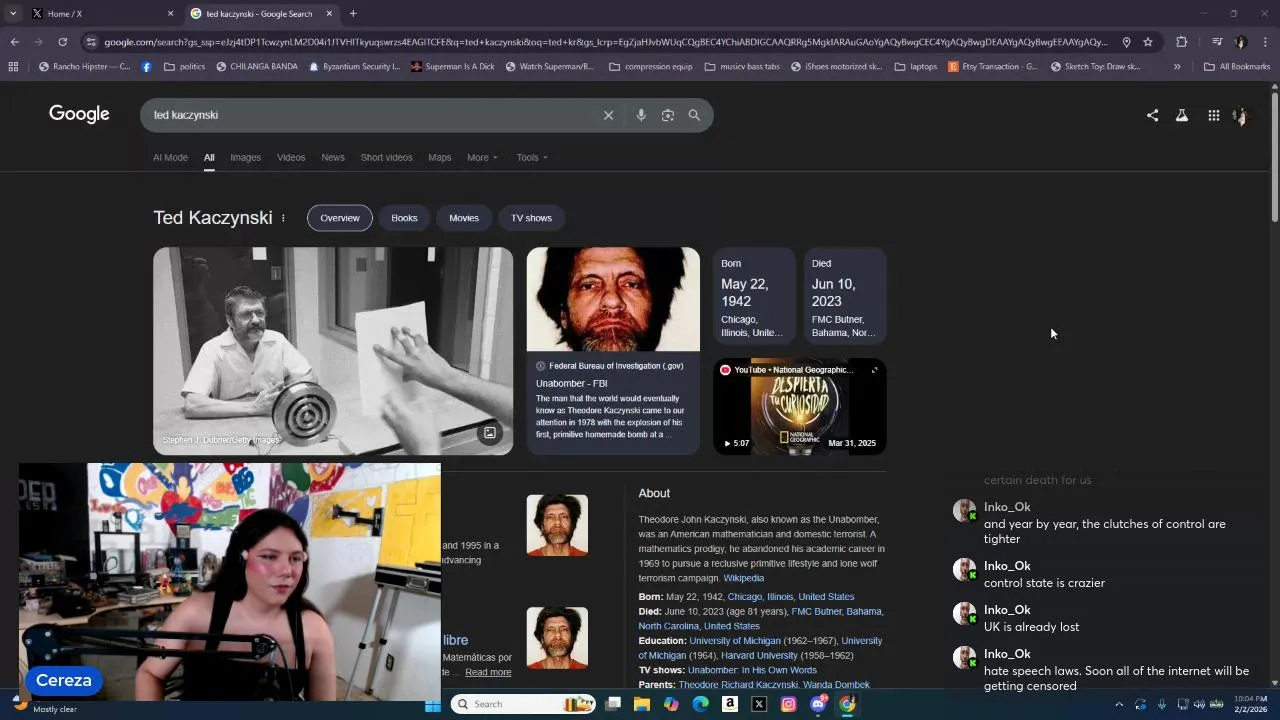Click the page vertical scrollbar
Viewport: 1280px width, 720px height.
(1275, 155)
